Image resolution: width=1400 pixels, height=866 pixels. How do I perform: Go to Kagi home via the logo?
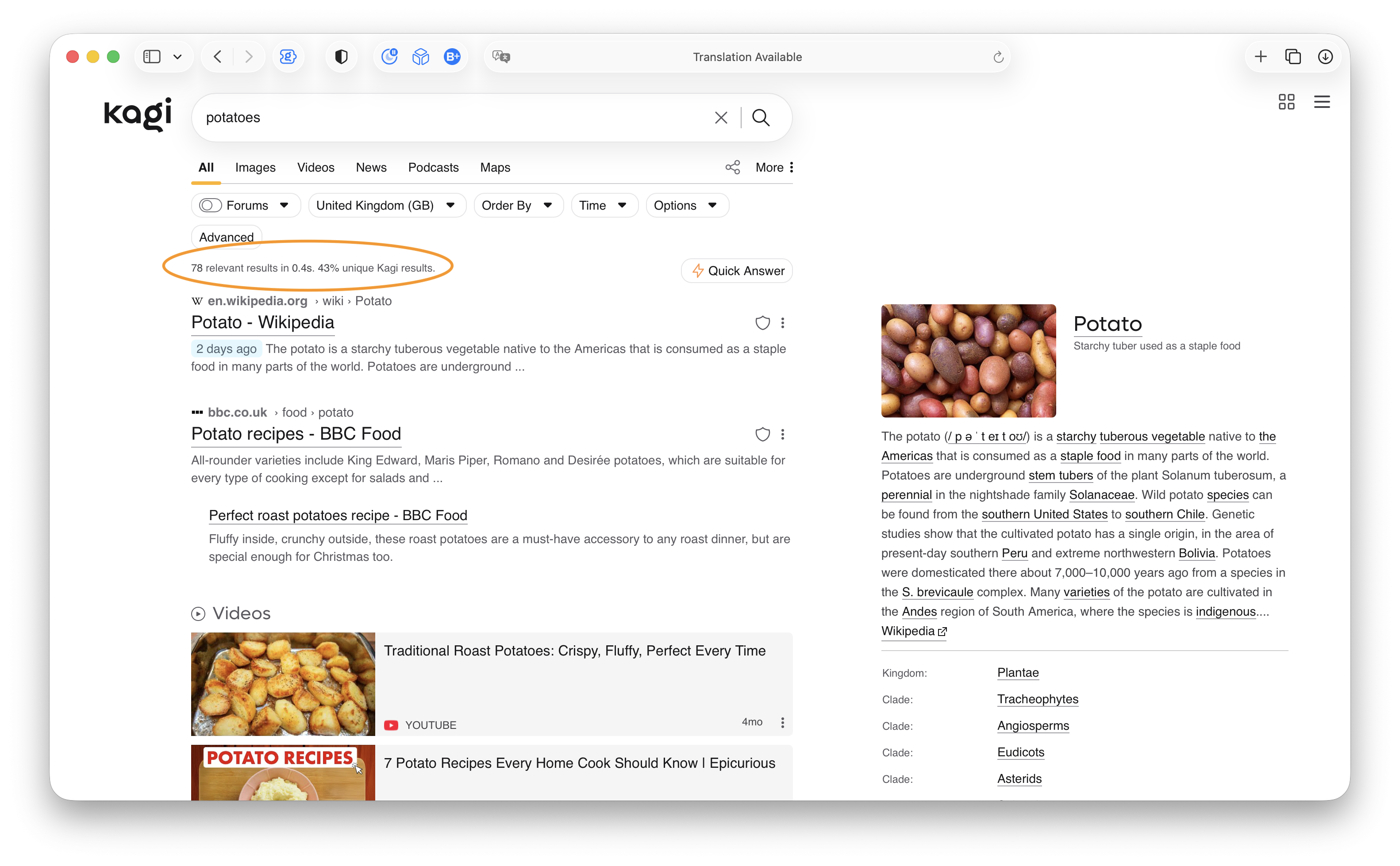tap(138, 114)
